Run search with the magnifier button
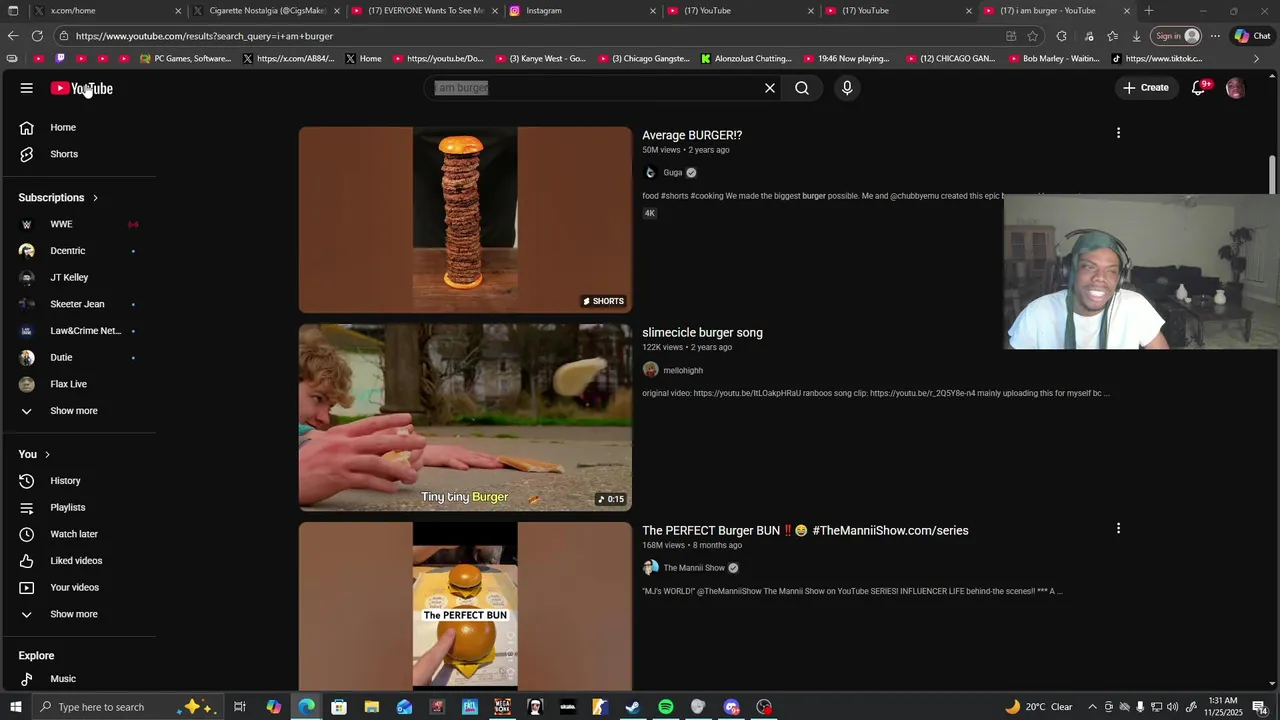Screen dimensions: 1280x720 click(802, 88)
